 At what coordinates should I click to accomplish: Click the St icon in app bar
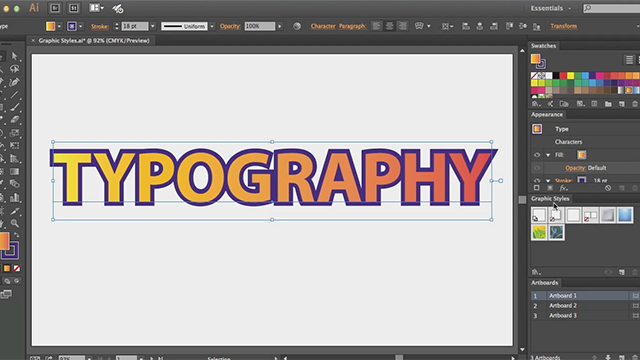pyautogui.click(x=73, y=8)
